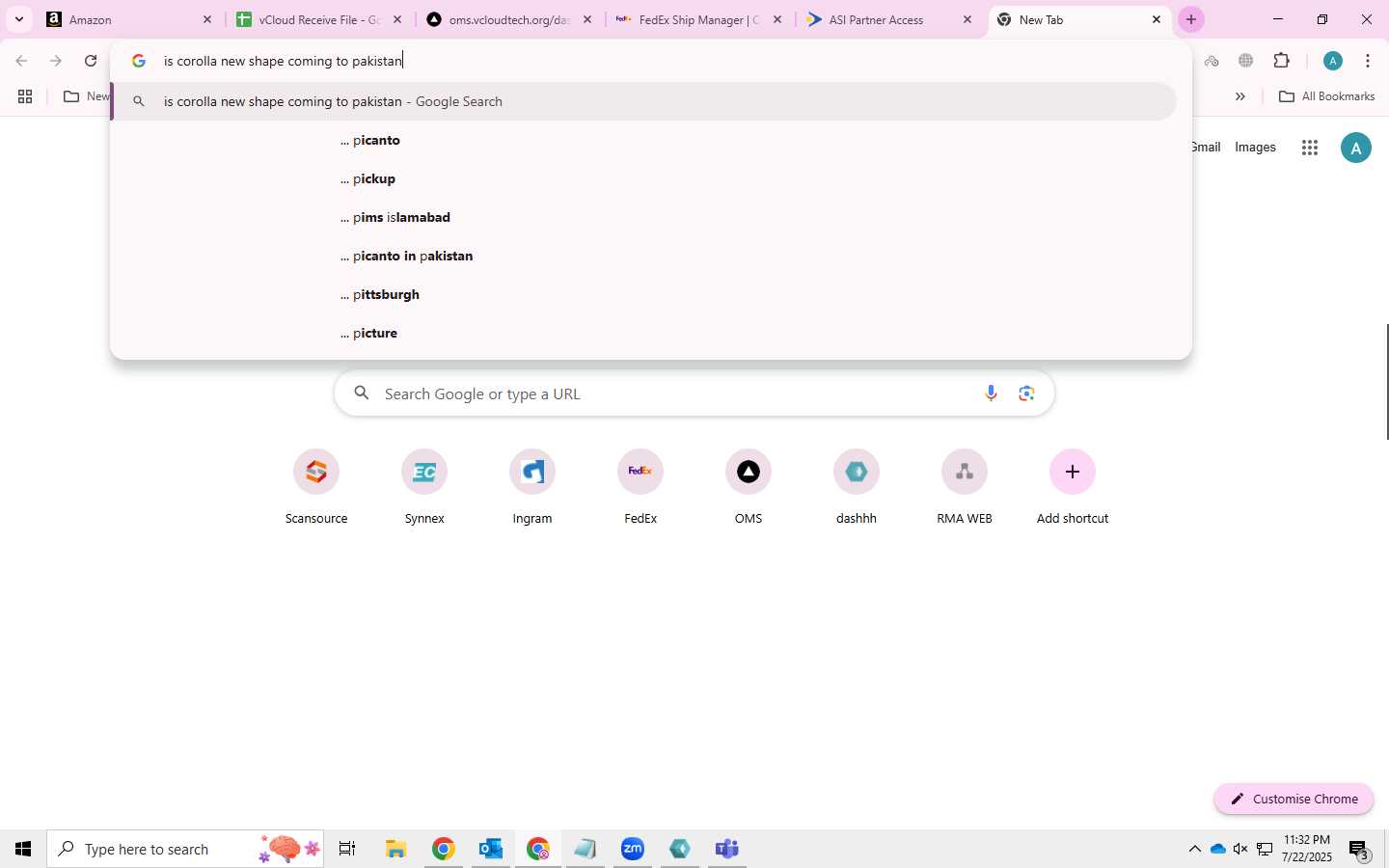Select the Google Search suggestion for corolla query

[643, 101]
